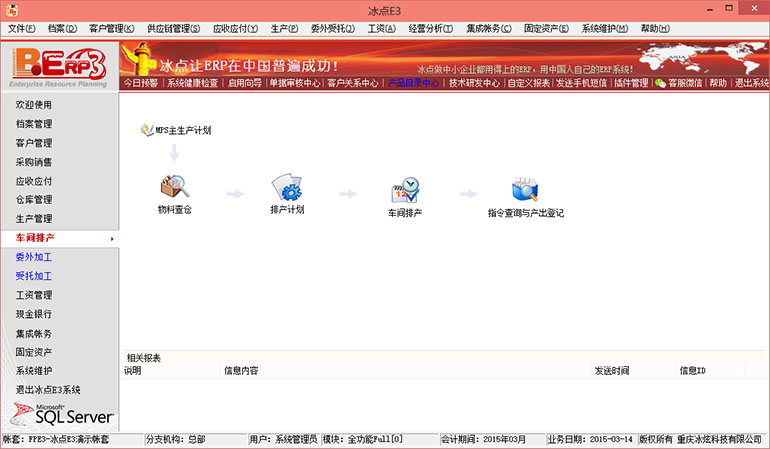Click status bar 用户: 系统管理员
Image resolution: width=770 pixels, height=449 pixels.
click(283, 439)
